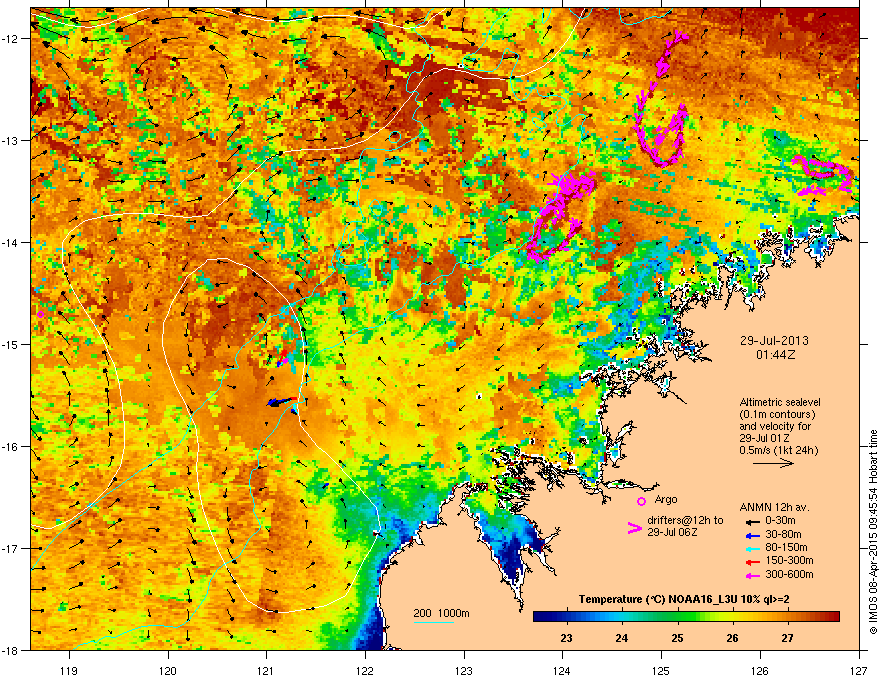Image resolution: width=880 pixels, height=680 pixels.
Task: Click the longitude axis label '119'
Action: [x=69, y=670]
